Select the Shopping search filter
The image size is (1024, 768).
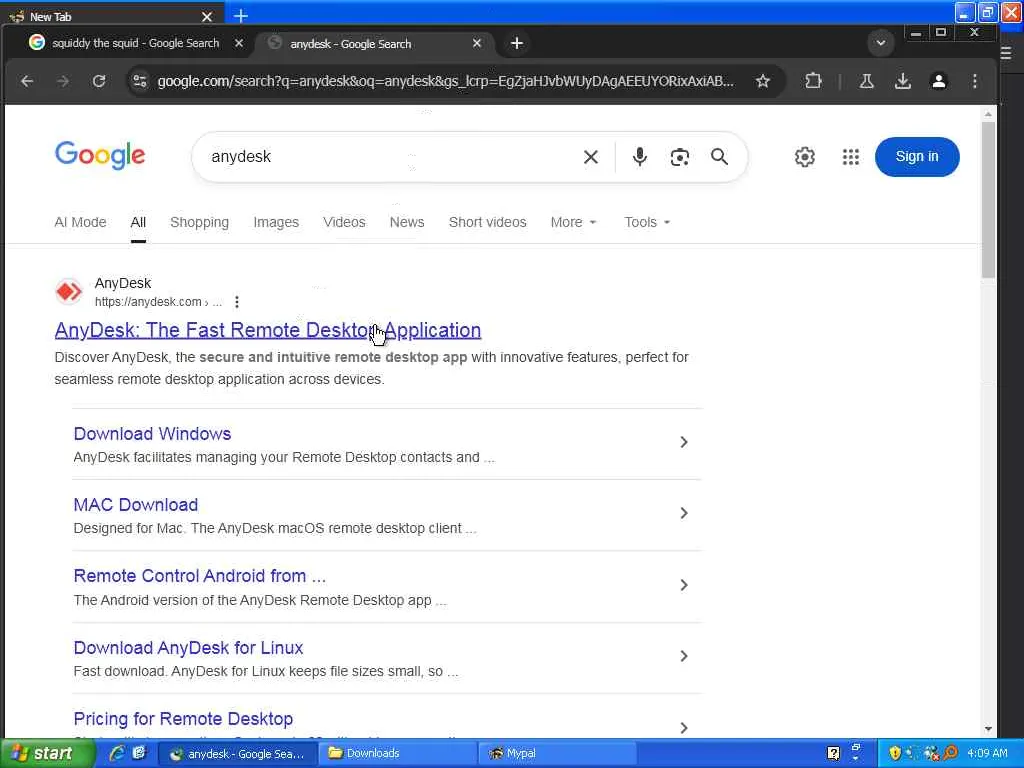click(x=199, y=222)
